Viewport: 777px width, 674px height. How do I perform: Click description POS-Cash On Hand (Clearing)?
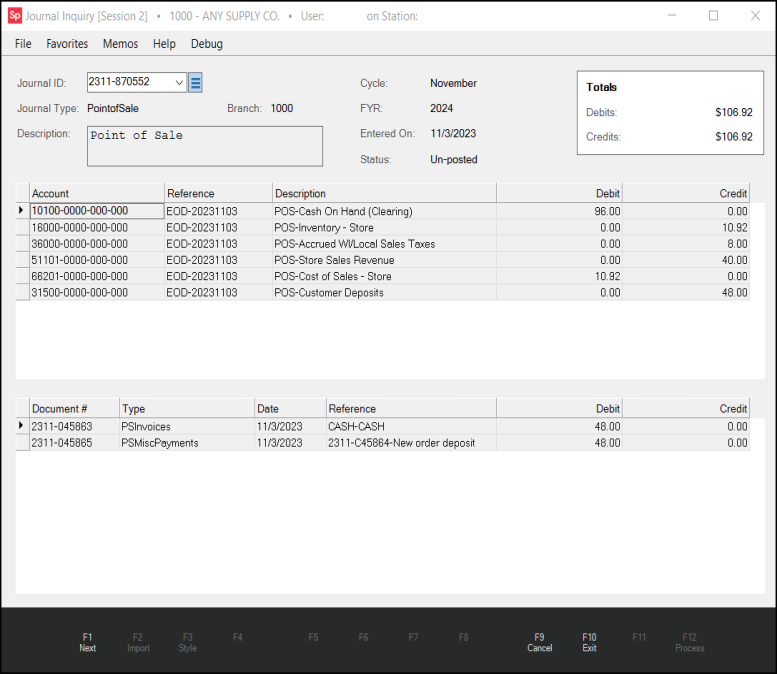pyautogui.click(x=343, y=211)
